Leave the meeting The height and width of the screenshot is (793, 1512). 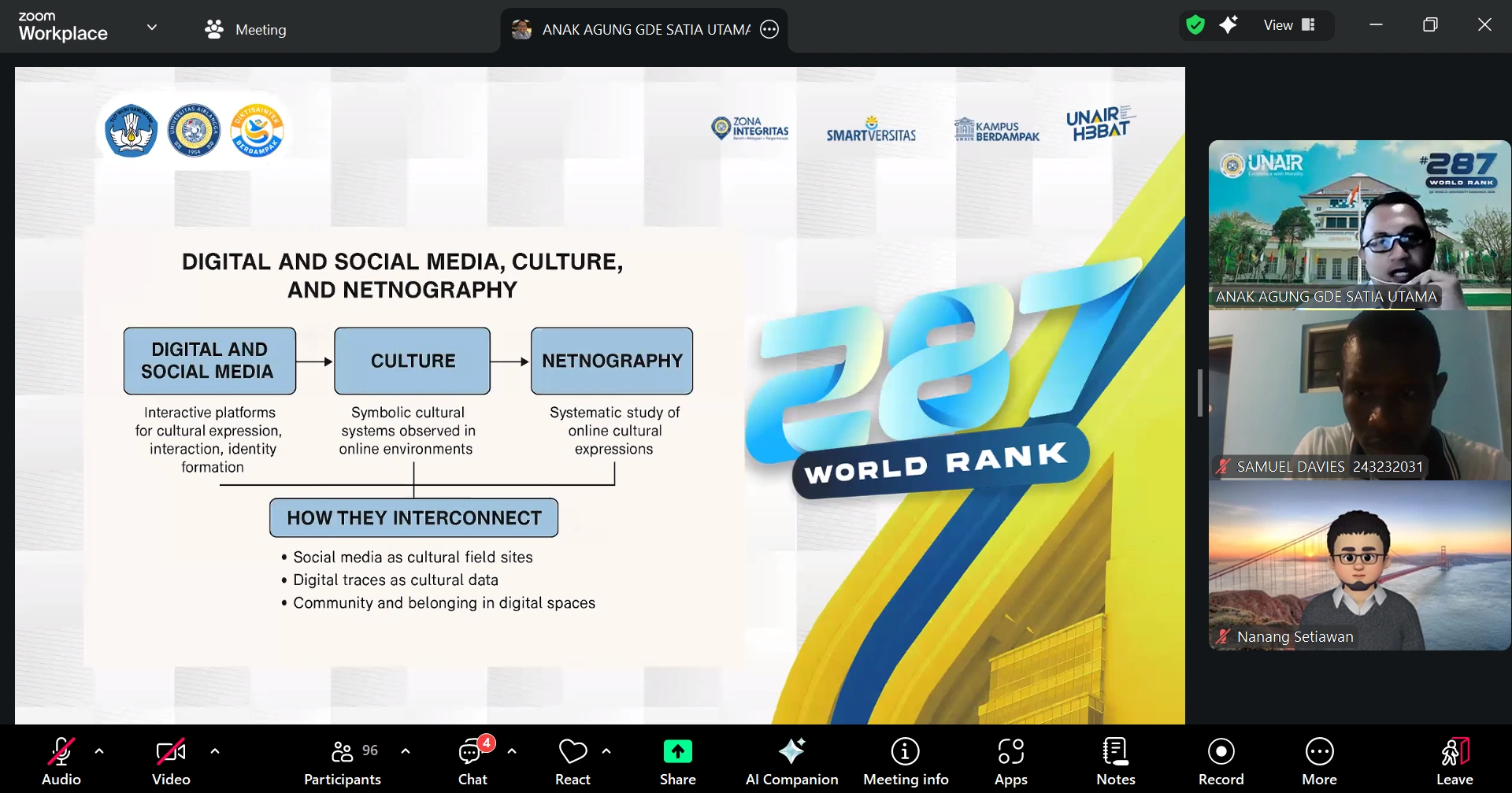(1455, 761)
